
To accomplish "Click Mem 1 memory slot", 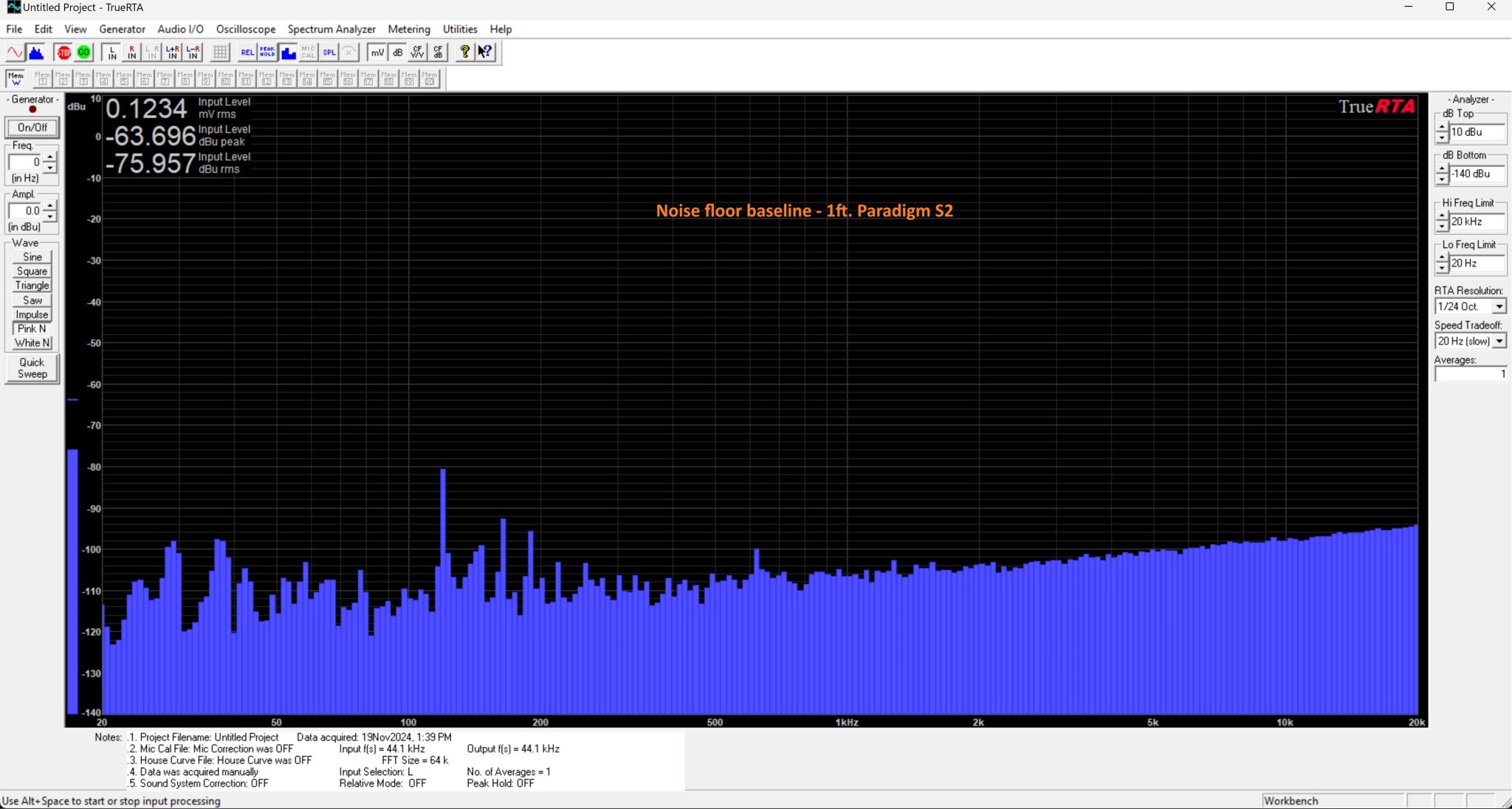I will pos(43,78).
